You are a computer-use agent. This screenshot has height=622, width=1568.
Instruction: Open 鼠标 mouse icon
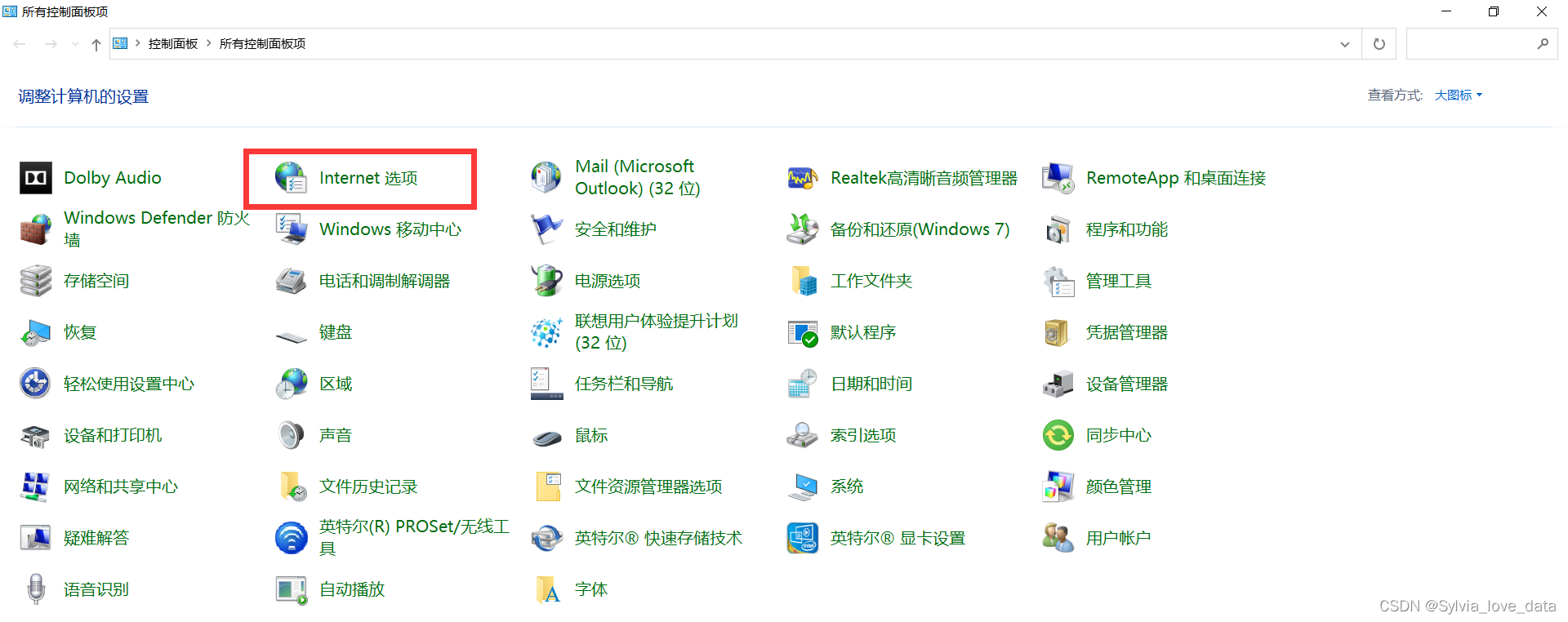tap(546, 438)
